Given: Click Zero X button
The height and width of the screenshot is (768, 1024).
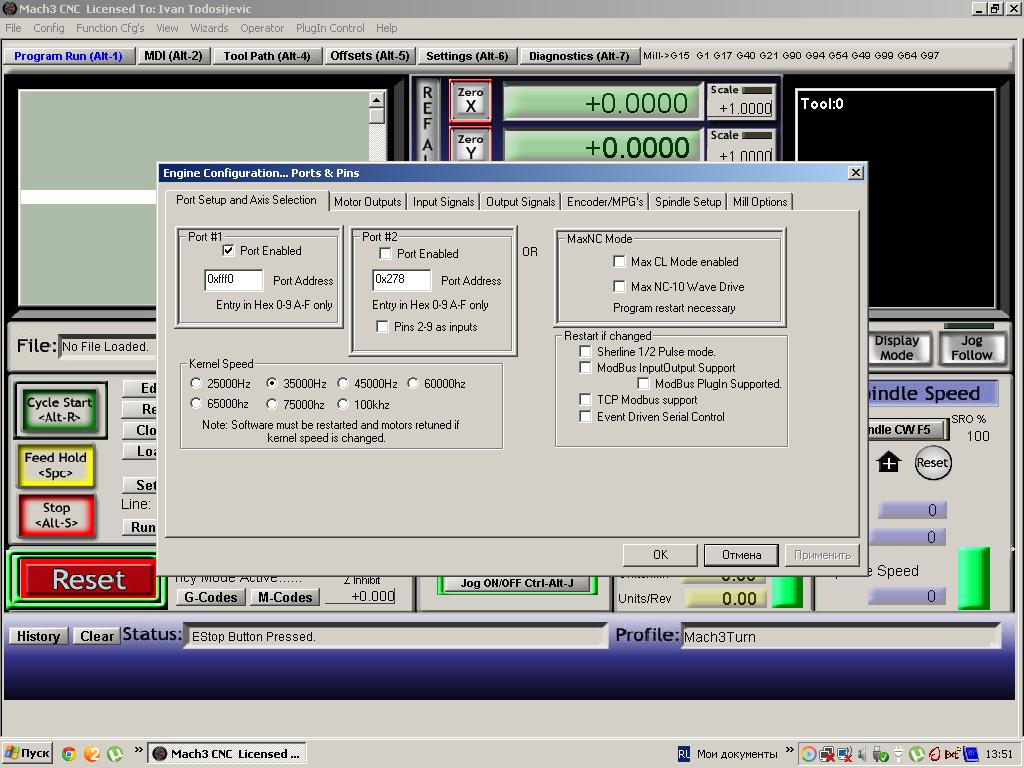Looking at the screenshot, I should 470,100.
